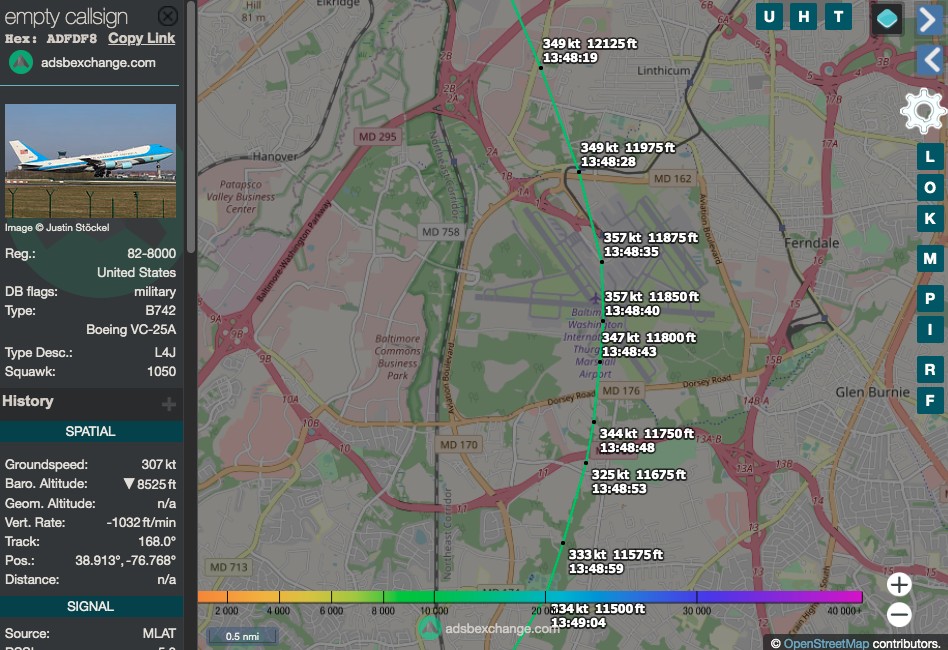Screen dimensions: 948x650
Task: Expand the History section plus icon
Action: tap(169, 404)
